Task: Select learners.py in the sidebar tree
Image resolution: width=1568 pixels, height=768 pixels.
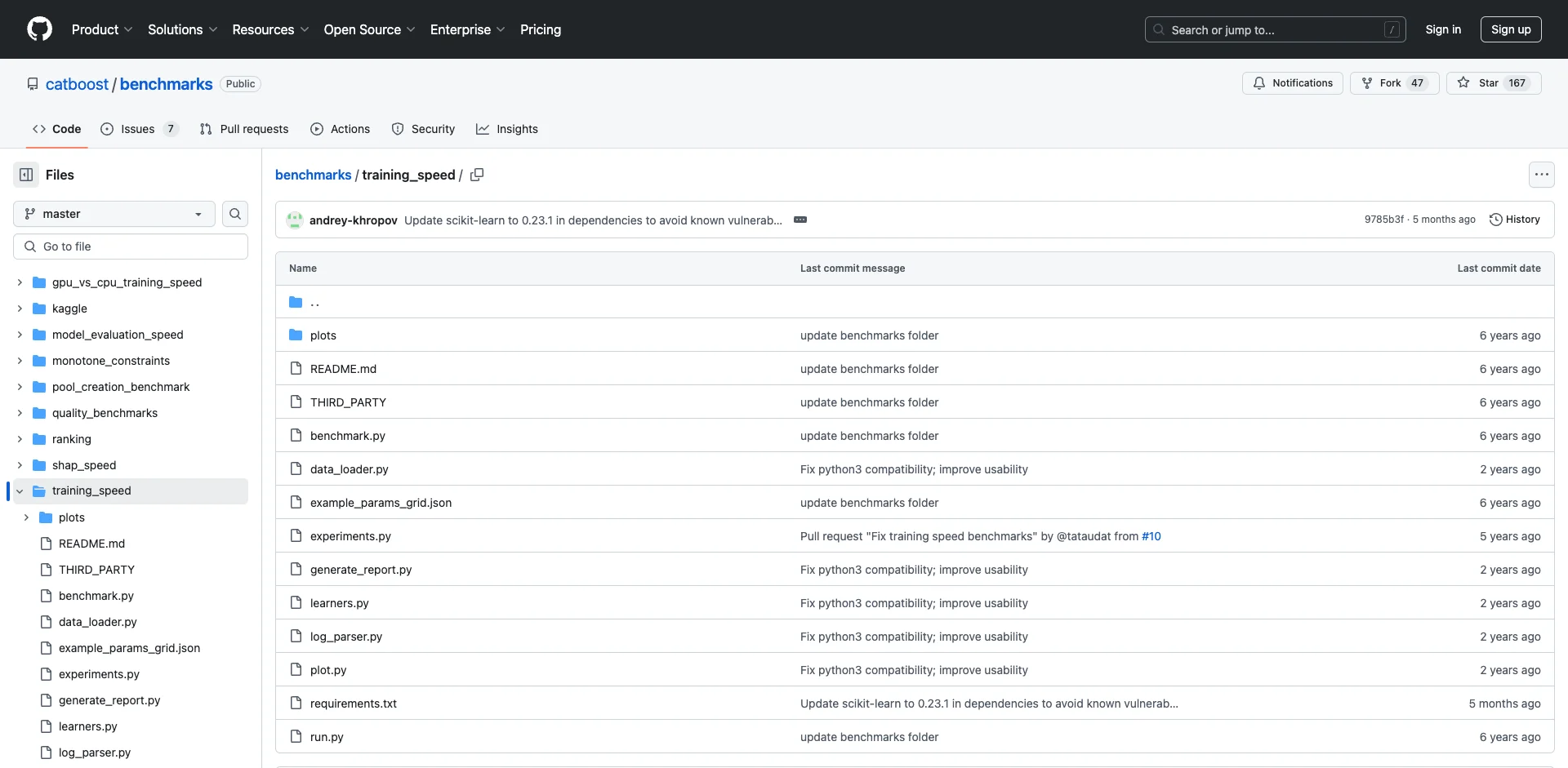Action: click(88, 726)
